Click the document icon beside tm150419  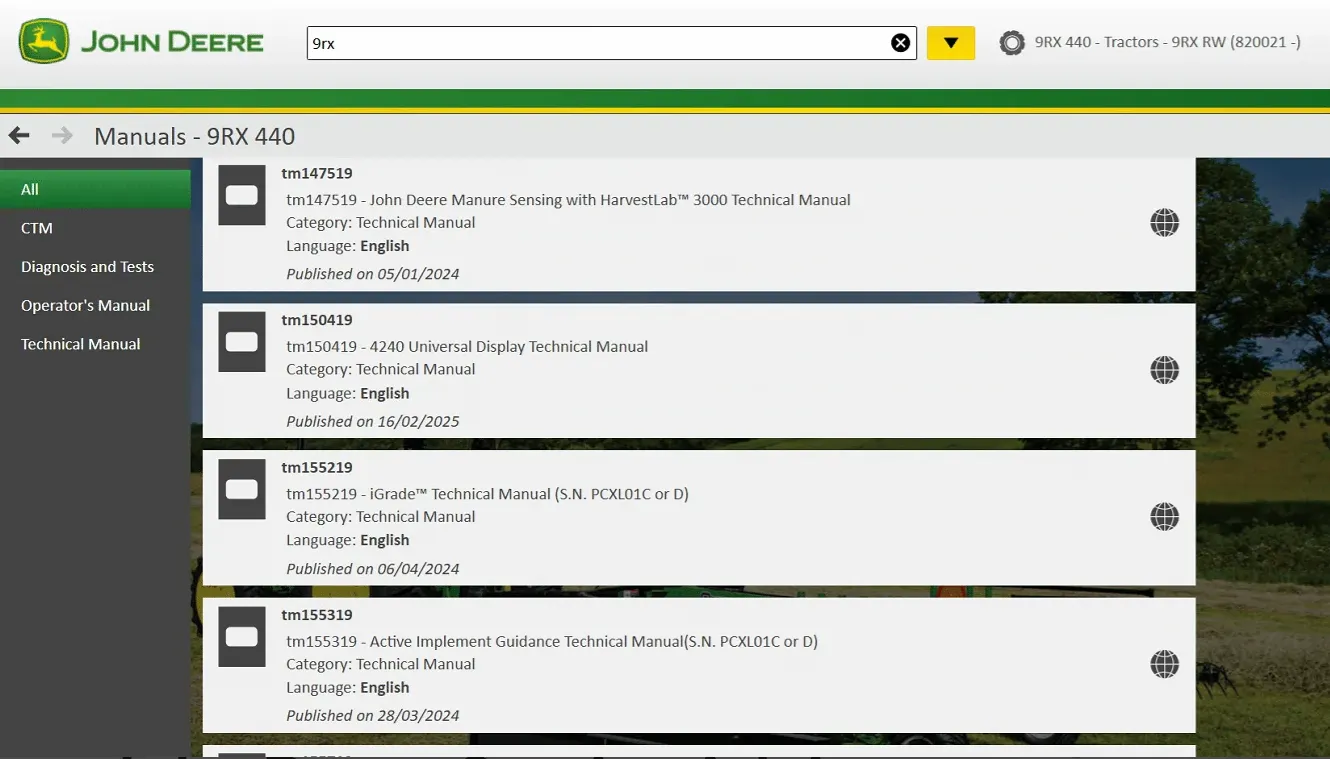[x=241, y=342]
